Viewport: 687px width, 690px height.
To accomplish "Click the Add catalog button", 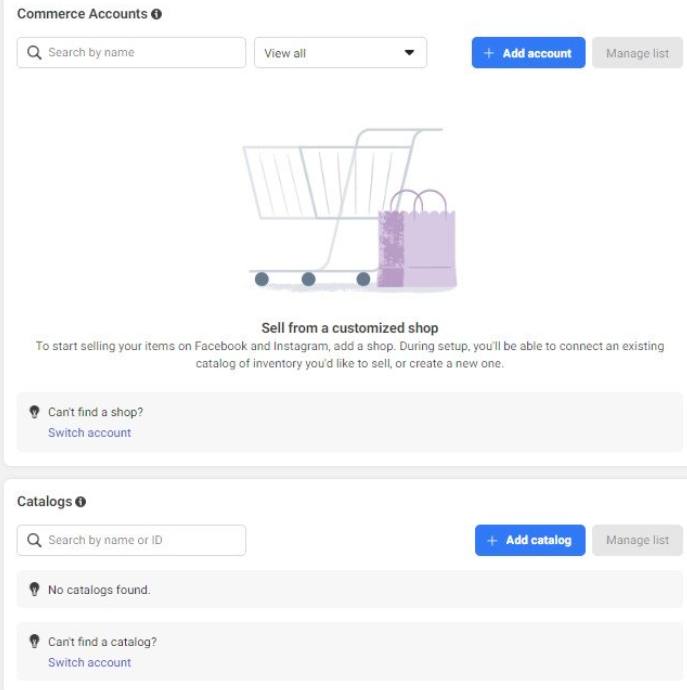I will tap(530, 540).
